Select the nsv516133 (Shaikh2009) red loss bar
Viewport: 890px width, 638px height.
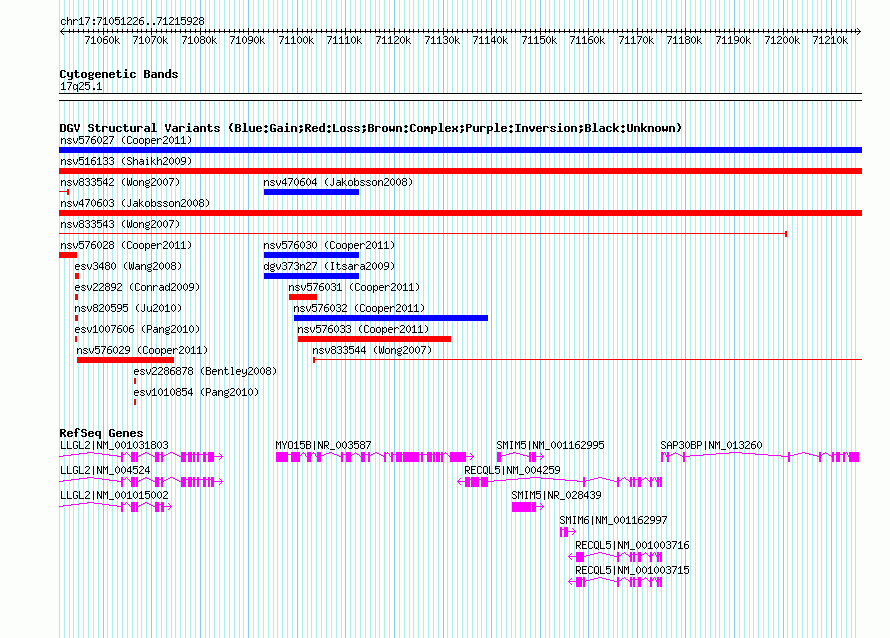(460, 171)
